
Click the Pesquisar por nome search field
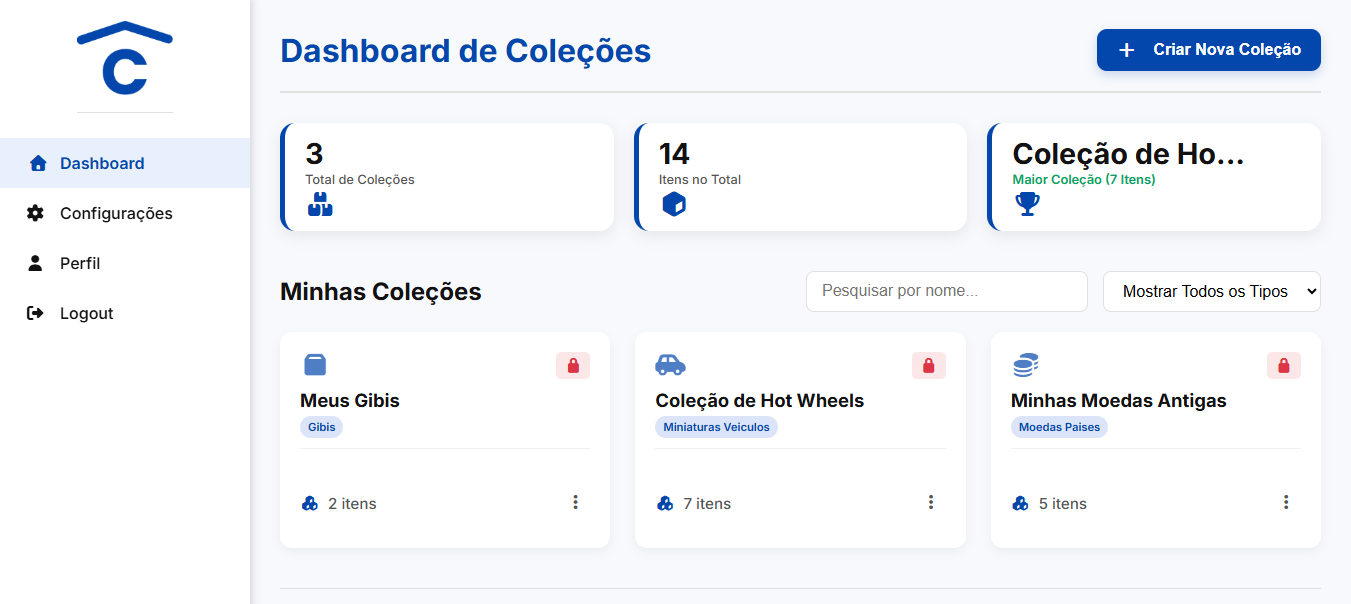click(x=945, y=291)
